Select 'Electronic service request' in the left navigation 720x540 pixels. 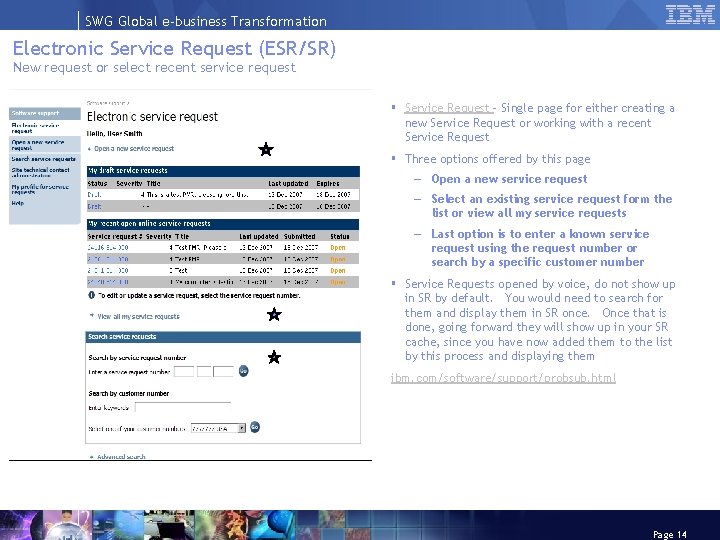(35, 128)
